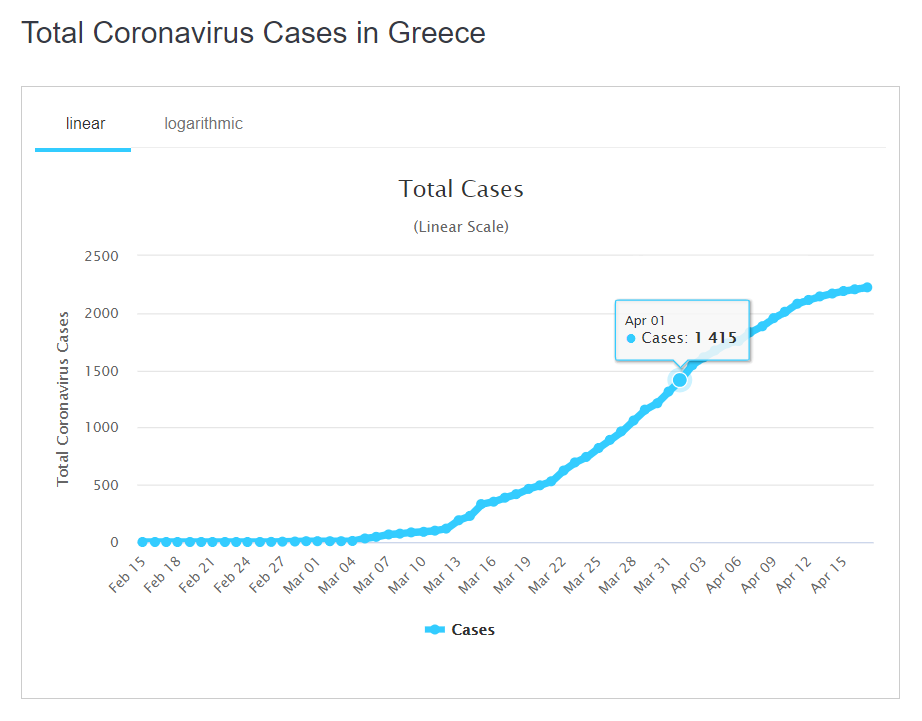Click the first data point at Feb 15

[x=142, y=542]
